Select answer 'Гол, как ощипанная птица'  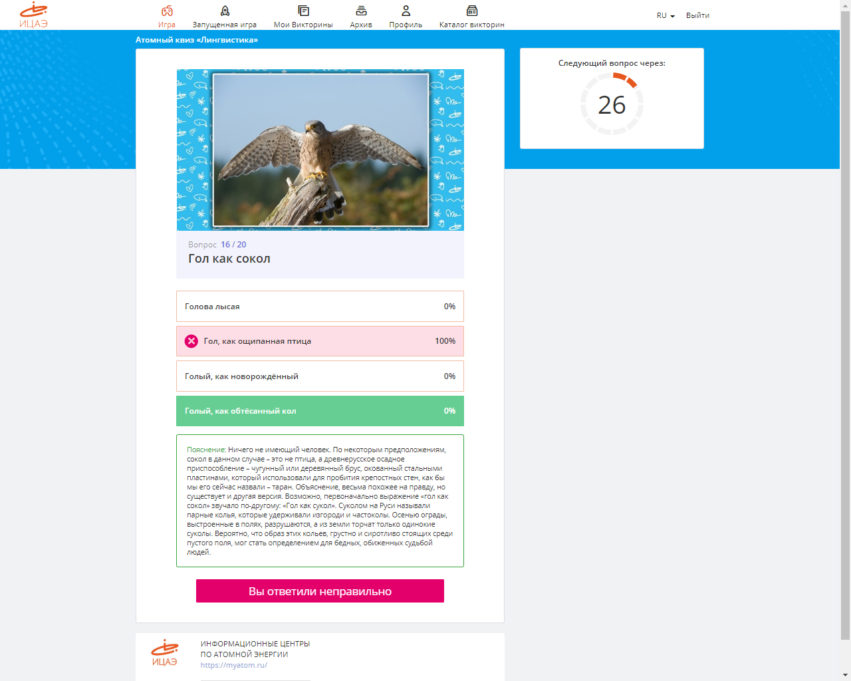[320, 341]
